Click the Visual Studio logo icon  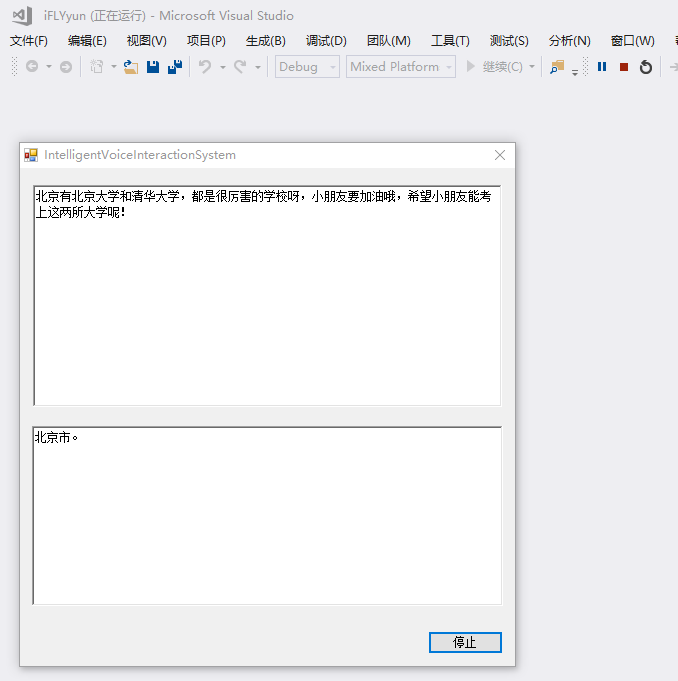coord(22,16)
